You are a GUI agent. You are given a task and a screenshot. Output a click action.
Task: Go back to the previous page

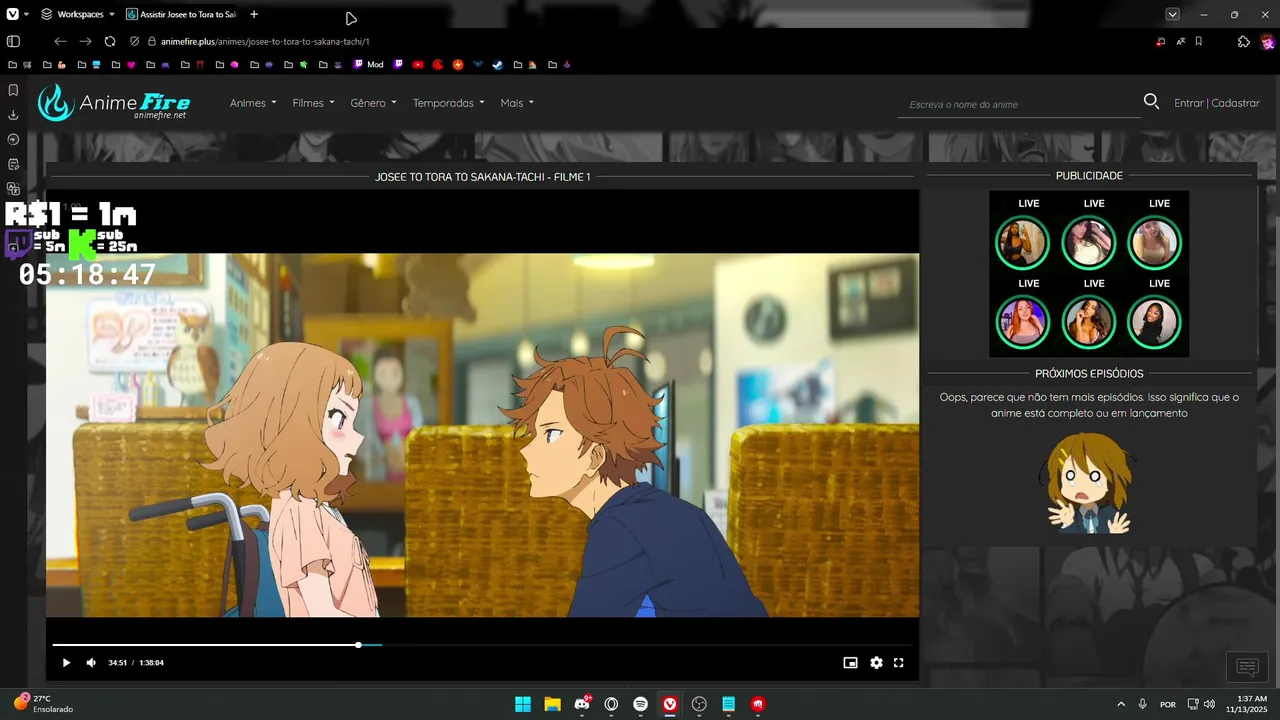coord(60,41)
